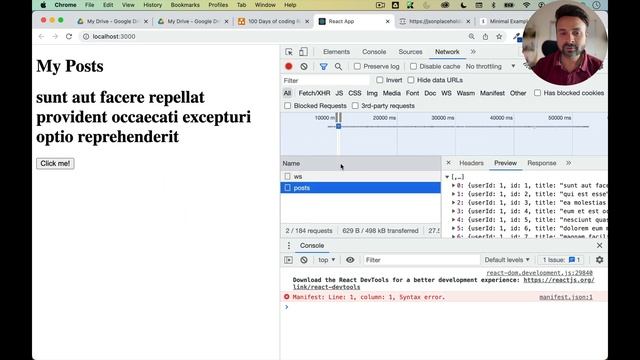Enable Disable cache checkbox
This screenshot has width=640, height=360.
coord(413,66)
